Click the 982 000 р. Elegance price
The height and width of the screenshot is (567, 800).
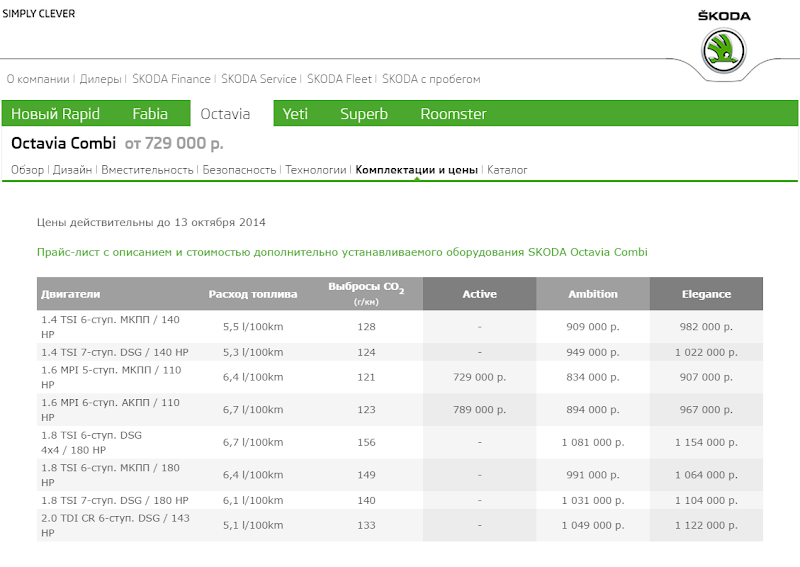(706, 327)
